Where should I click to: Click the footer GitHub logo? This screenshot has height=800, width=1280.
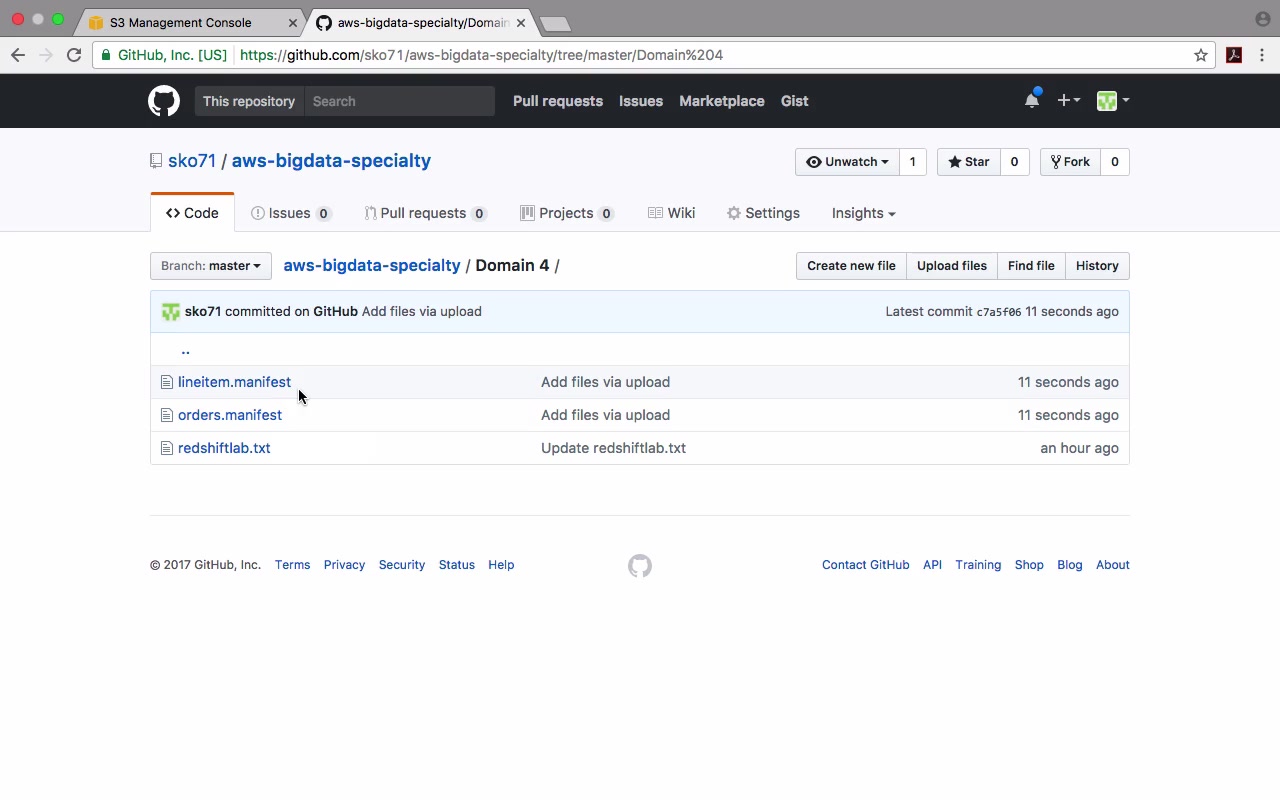[640, 566]
